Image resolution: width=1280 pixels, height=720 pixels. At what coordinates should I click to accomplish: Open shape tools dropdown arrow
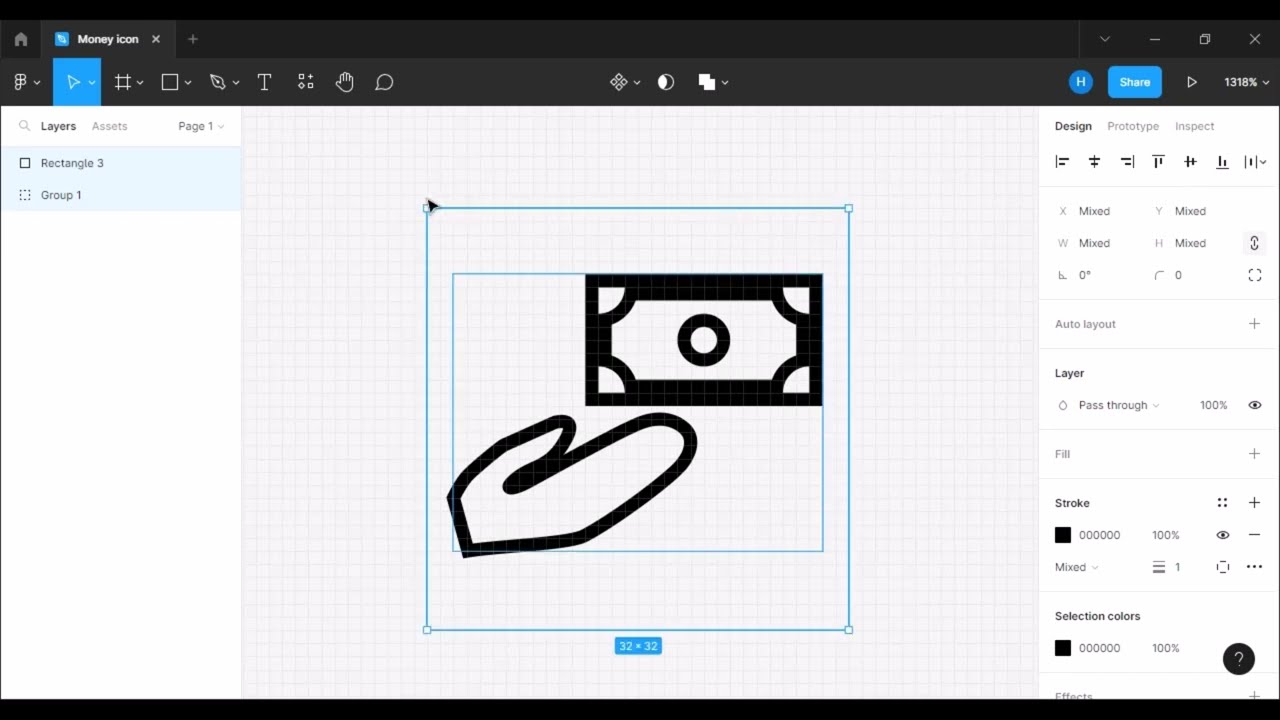pos(187,83)
